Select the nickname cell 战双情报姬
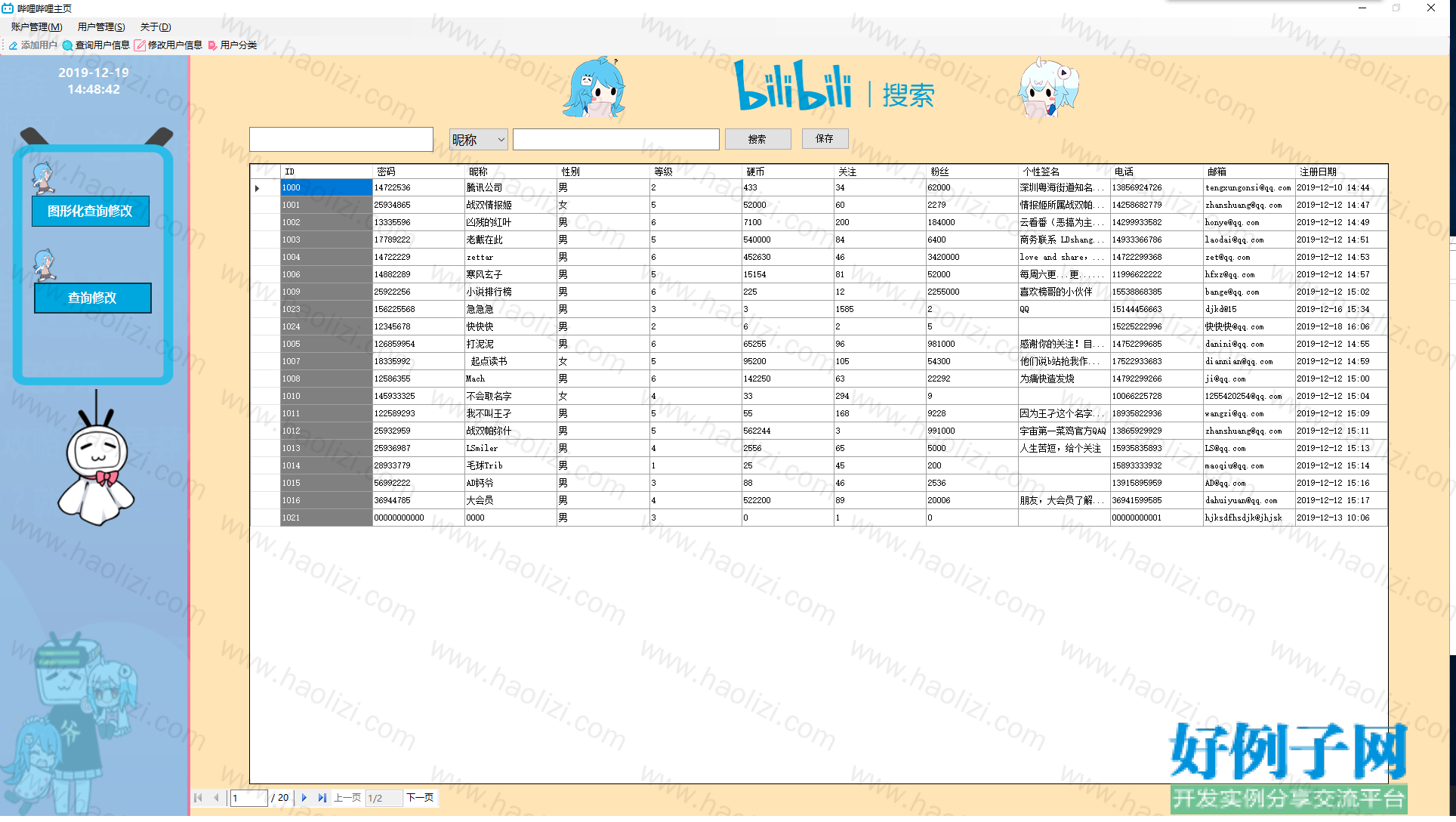Screen dimensions: 1456x822 tap(511, 205)
